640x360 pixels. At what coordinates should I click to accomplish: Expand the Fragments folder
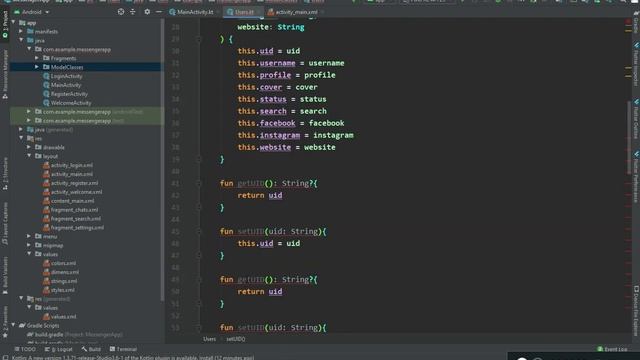37,58
